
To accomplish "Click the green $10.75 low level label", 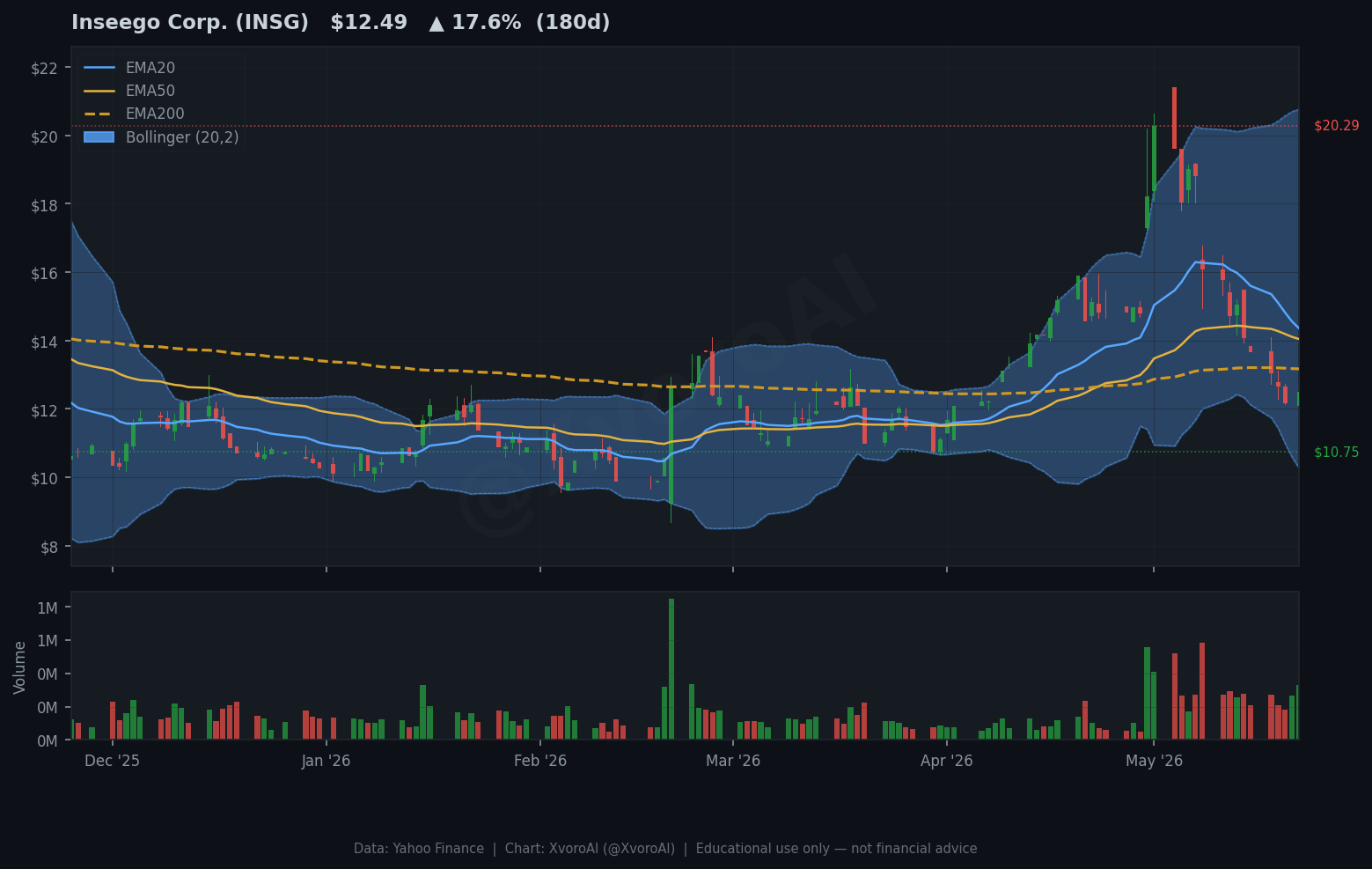I will 1336,453.
